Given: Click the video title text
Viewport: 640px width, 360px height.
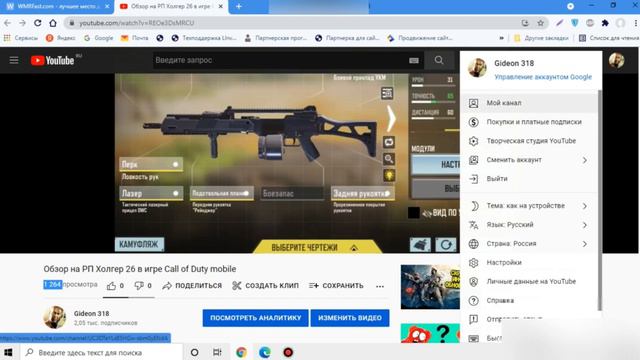Looking at the screenshot, I should pyautogui.click(x=140, y=269).
